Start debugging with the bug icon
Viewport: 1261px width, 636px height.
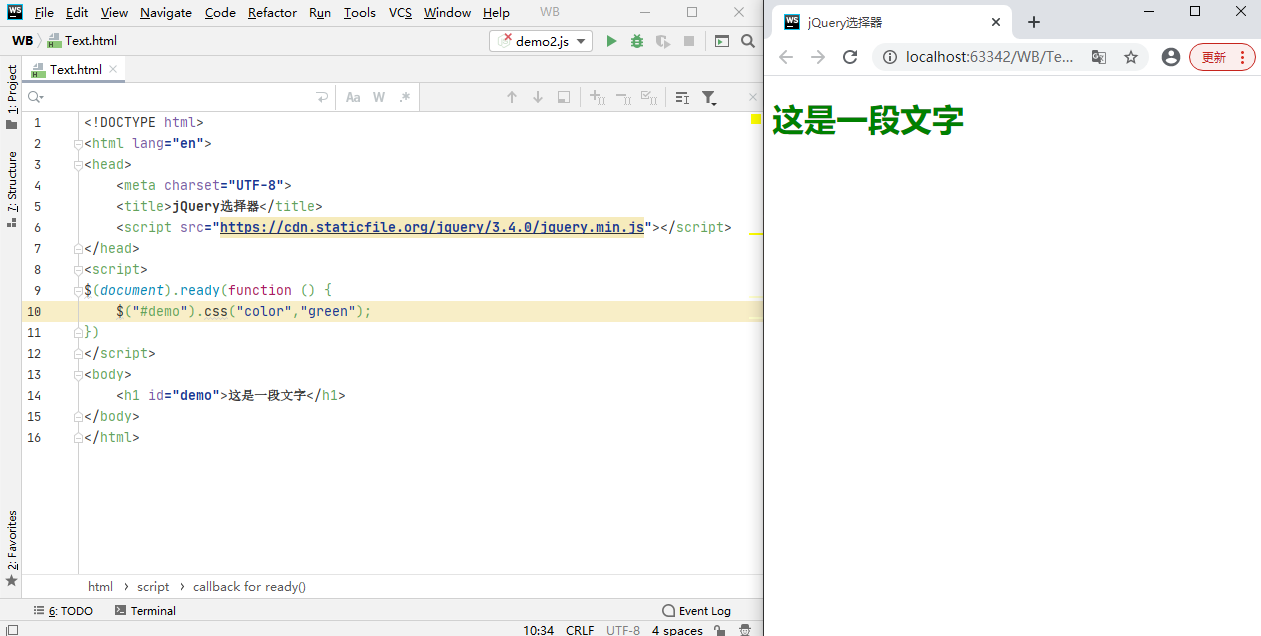point(637,41)
